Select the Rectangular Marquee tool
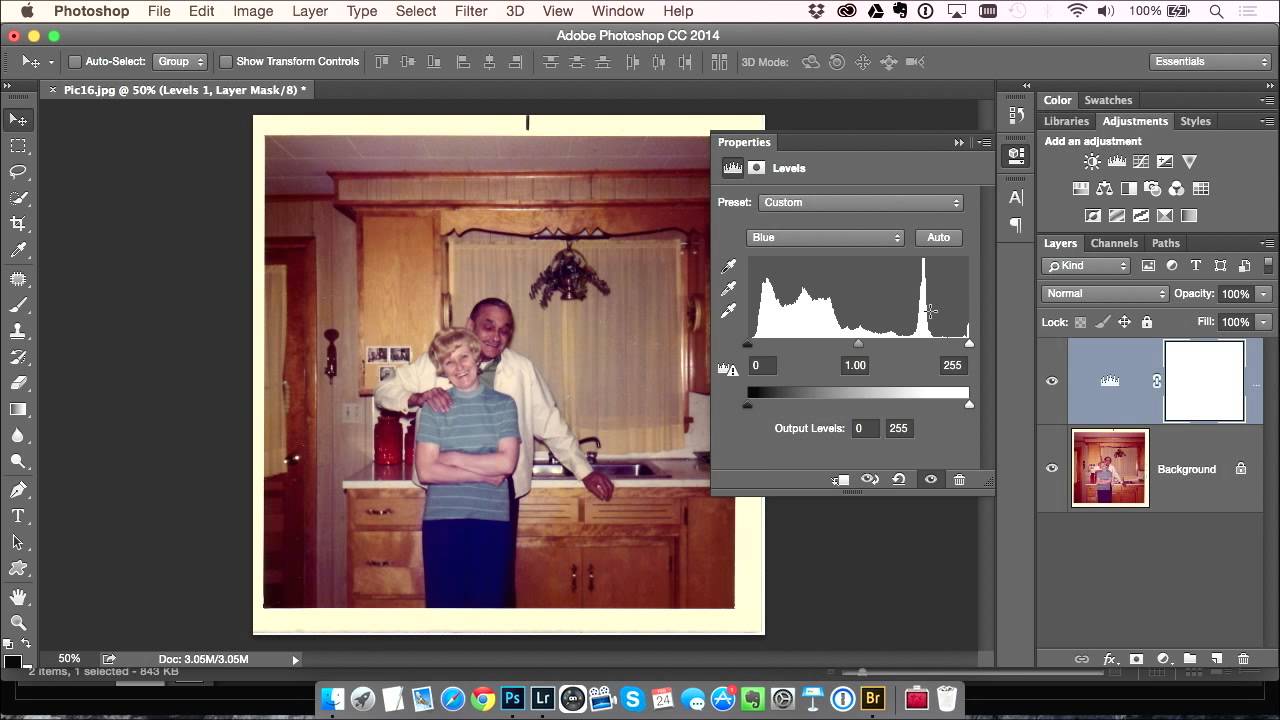 tap(18, 146)
